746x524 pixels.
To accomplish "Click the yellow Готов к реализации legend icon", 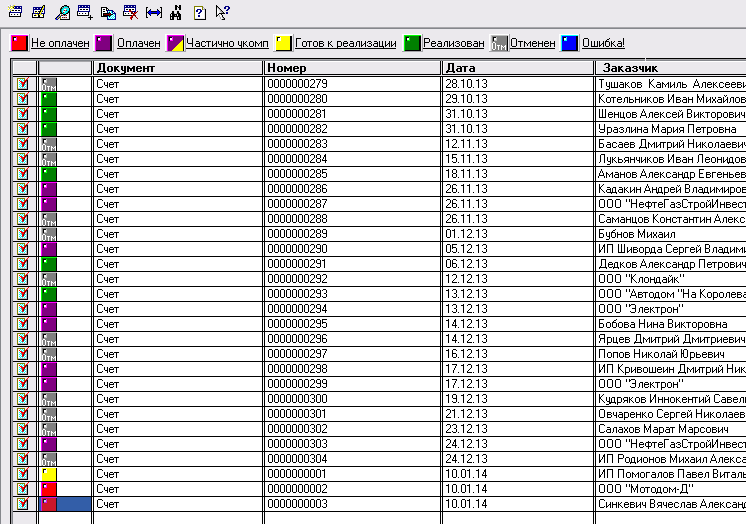I will click(x=284, y=43).
